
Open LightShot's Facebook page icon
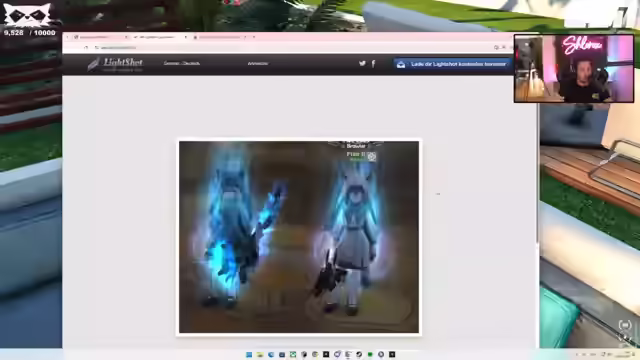click(x=373, y=63)
